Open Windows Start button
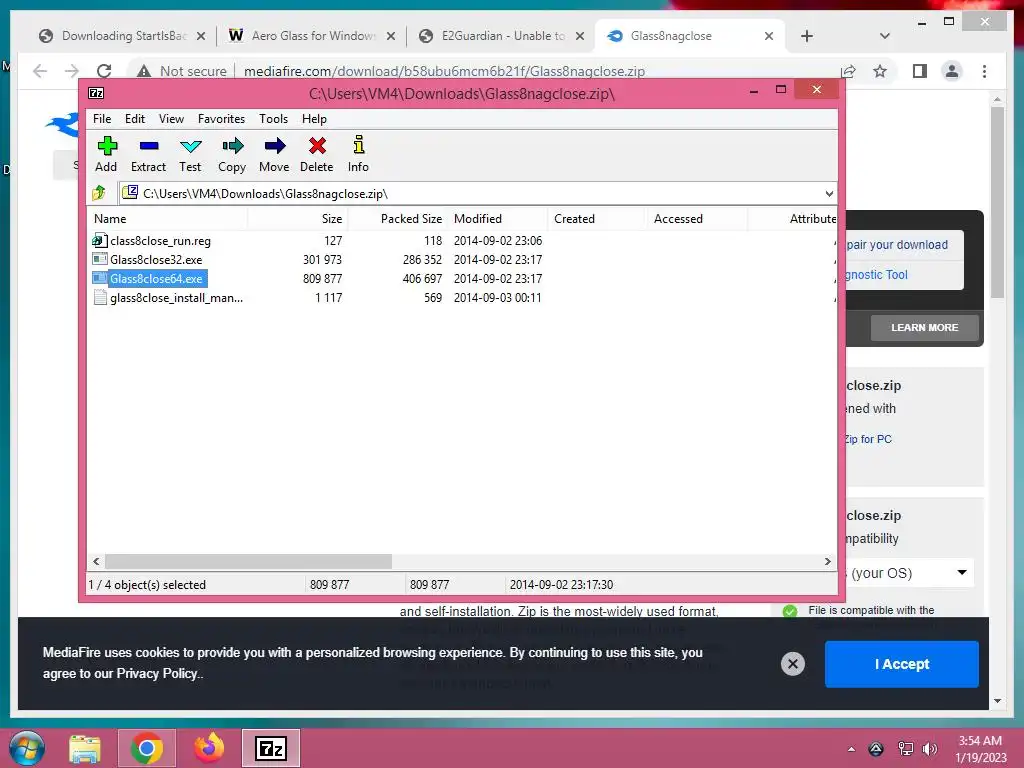1024x768 pixels. point(27,748)
